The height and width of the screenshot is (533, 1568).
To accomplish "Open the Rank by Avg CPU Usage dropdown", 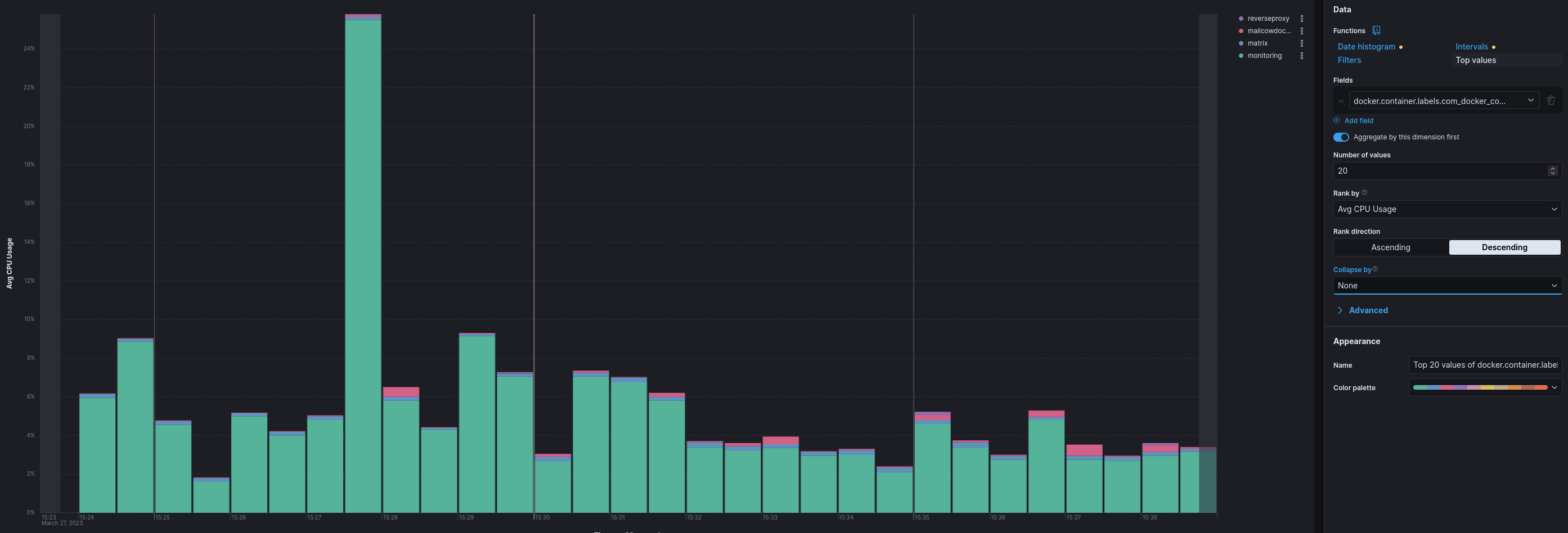I will 1447,209.
